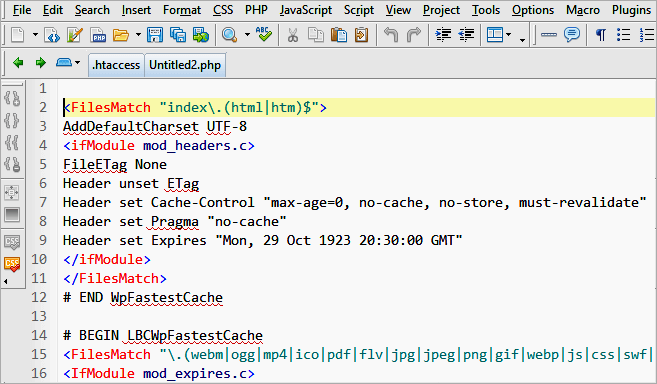
Task: Open the JavaScript menu
Action: [x=306, y=10]
